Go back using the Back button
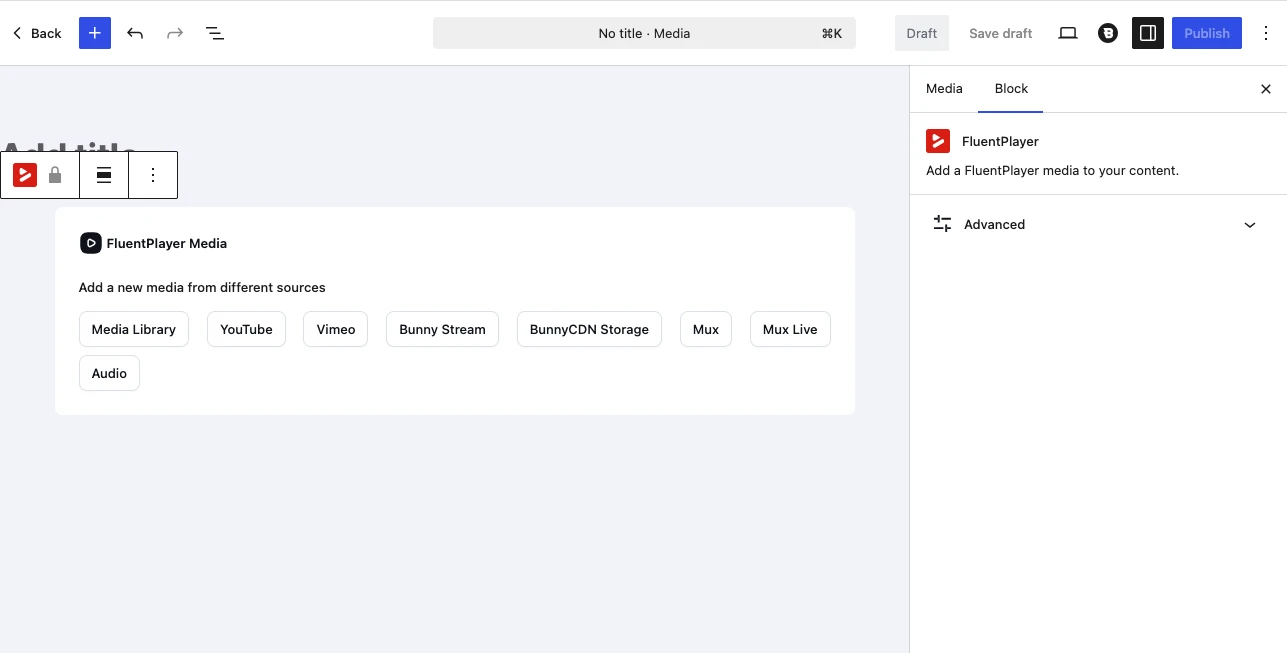Image resolution: width=1287 pixels, height=653 pixels. point(37,33)
